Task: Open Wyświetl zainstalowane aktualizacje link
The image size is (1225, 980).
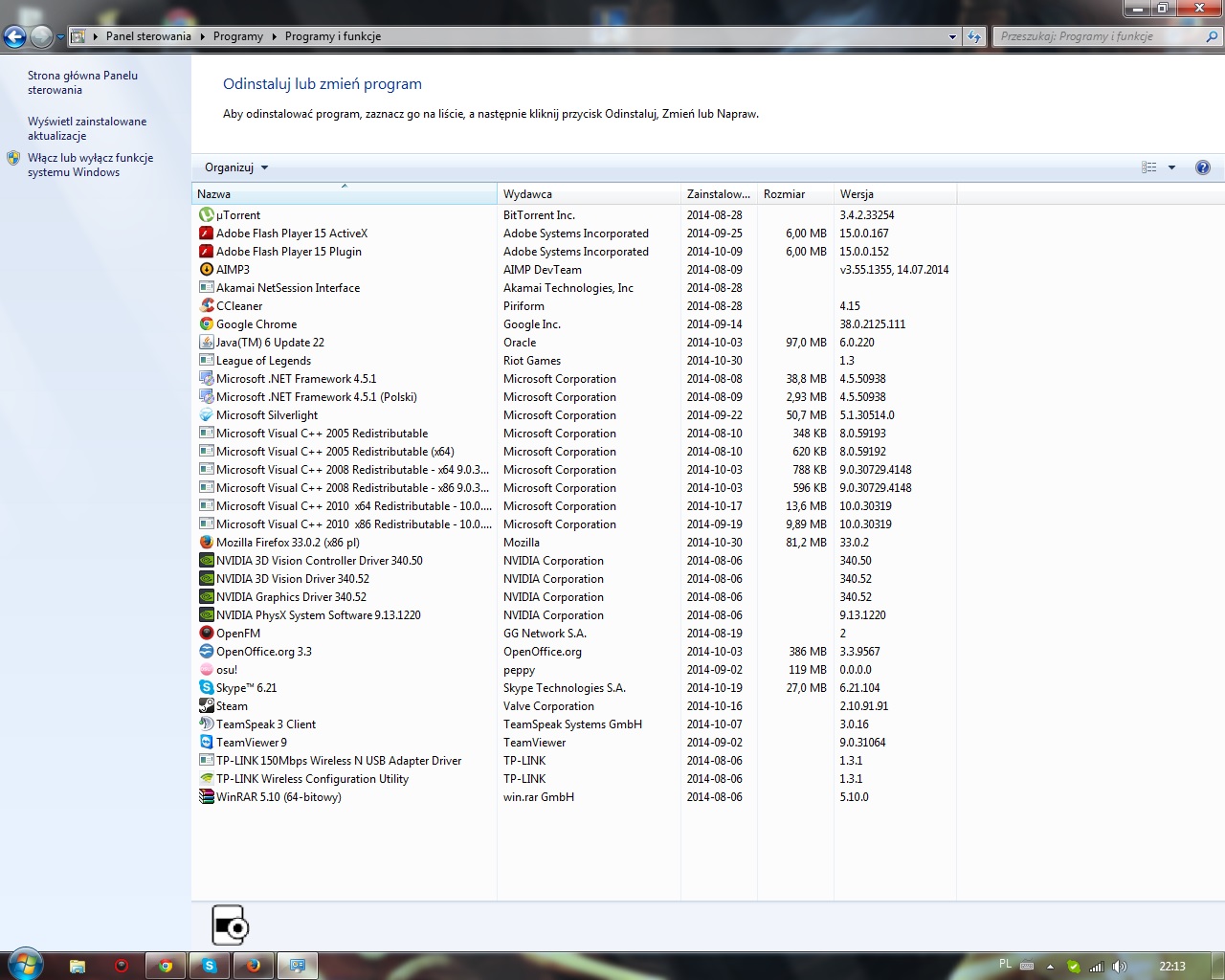Action: [87, 128]
